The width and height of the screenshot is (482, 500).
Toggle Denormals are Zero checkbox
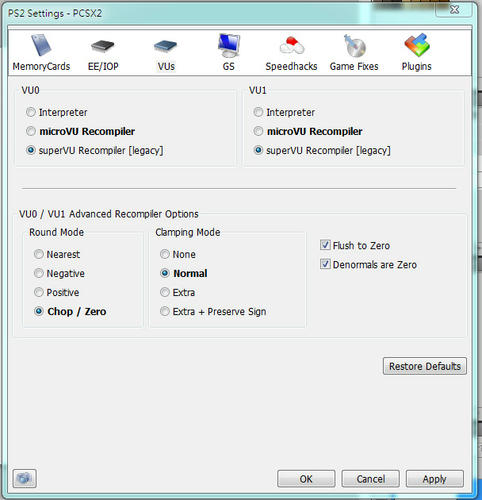pyautogui.click(x=325, y=264)
